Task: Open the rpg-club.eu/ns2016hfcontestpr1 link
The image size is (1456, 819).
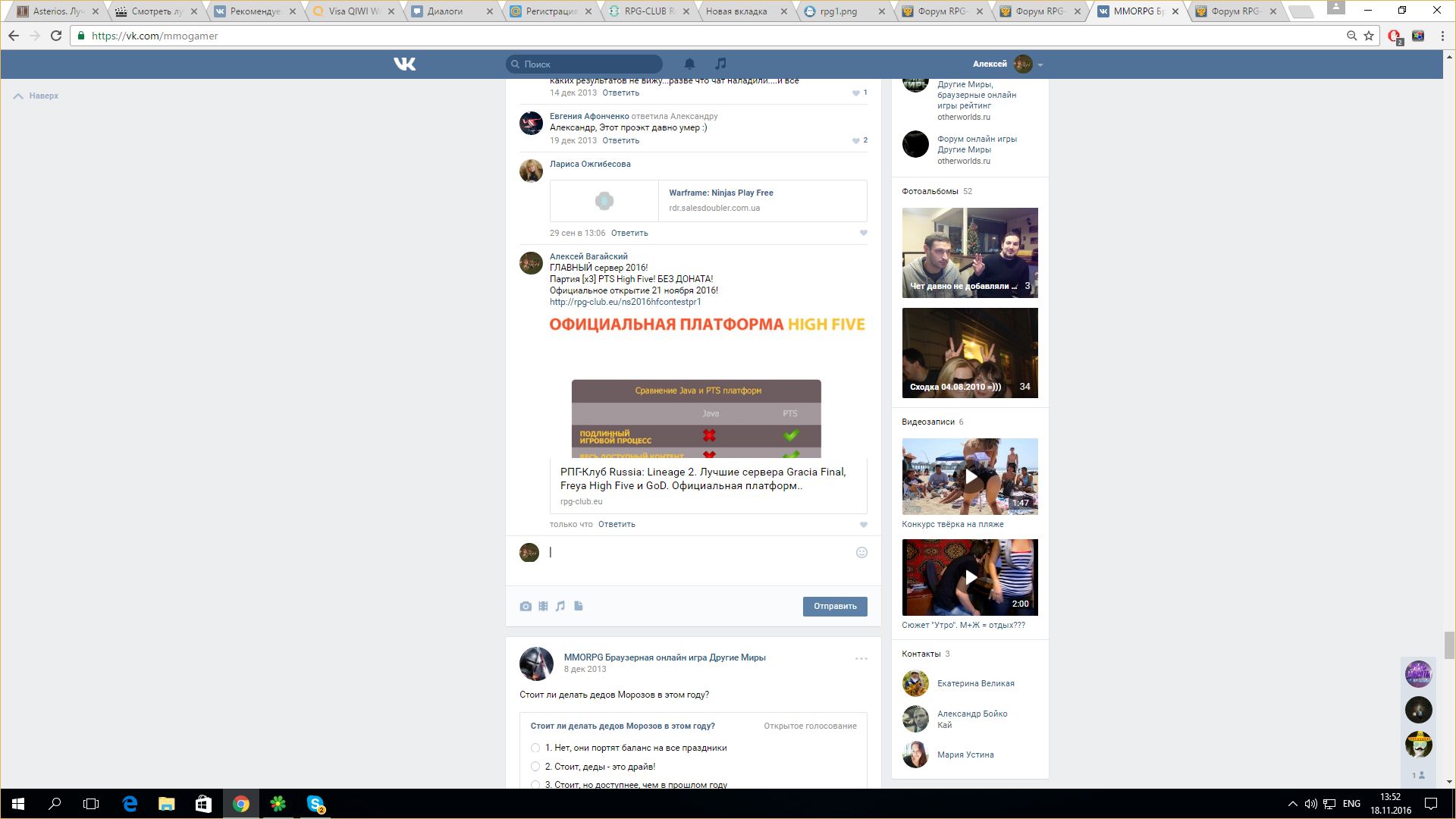Action: pyautogui.click(x=625, y=302)
